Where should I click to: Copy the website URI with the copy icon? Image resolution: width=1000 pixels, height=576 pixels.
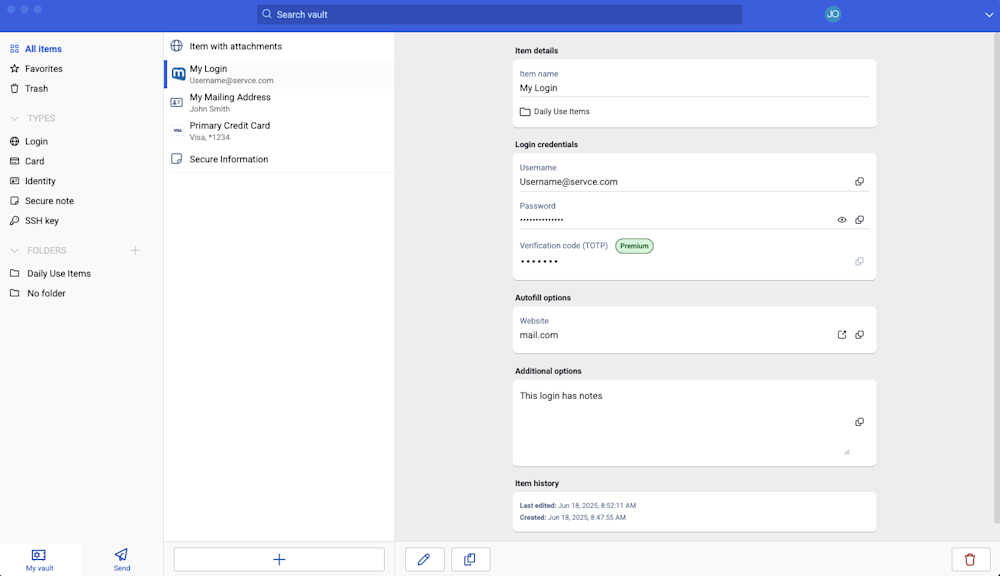[859, 335]
